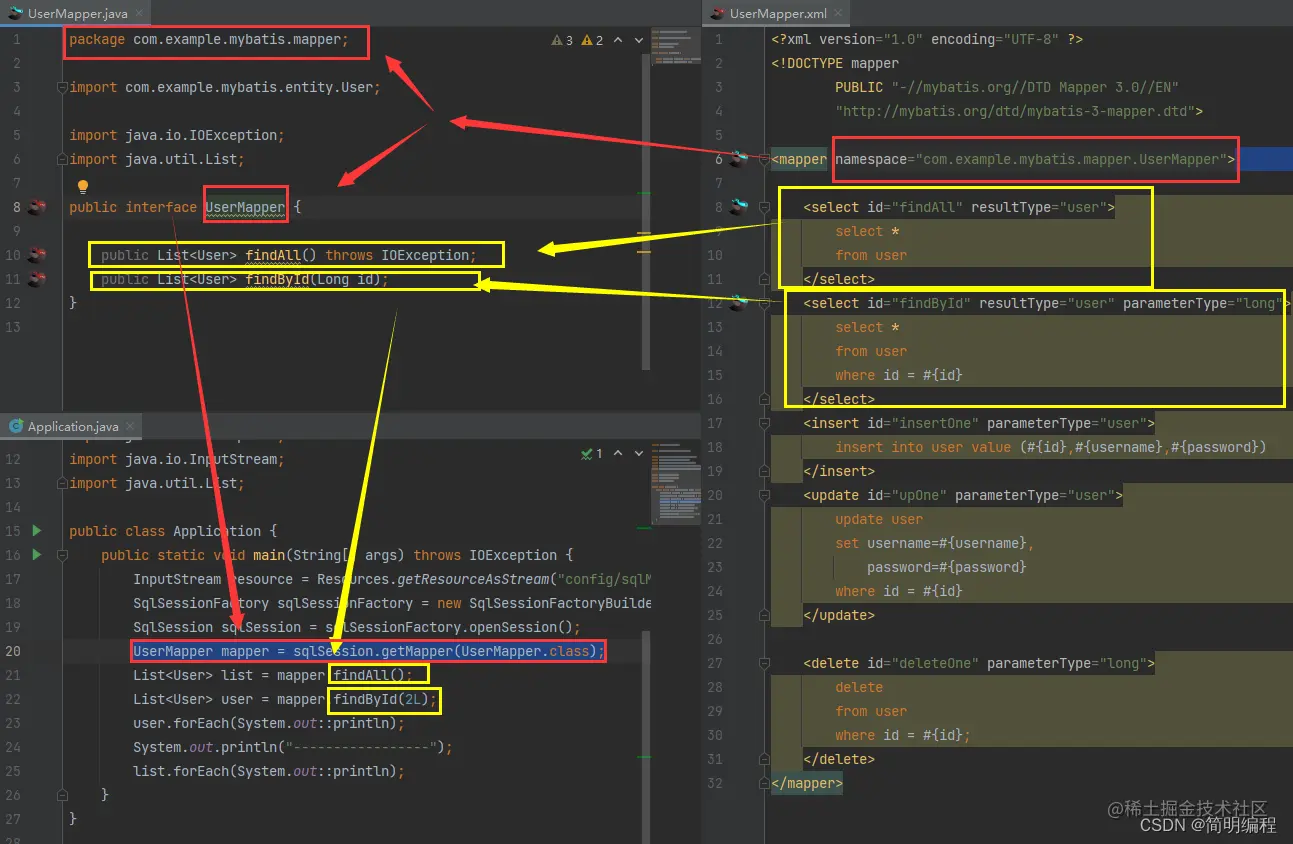
Task: Go to next highlighted problem in UserMapper.java
Action: click(x=640, y=40)
